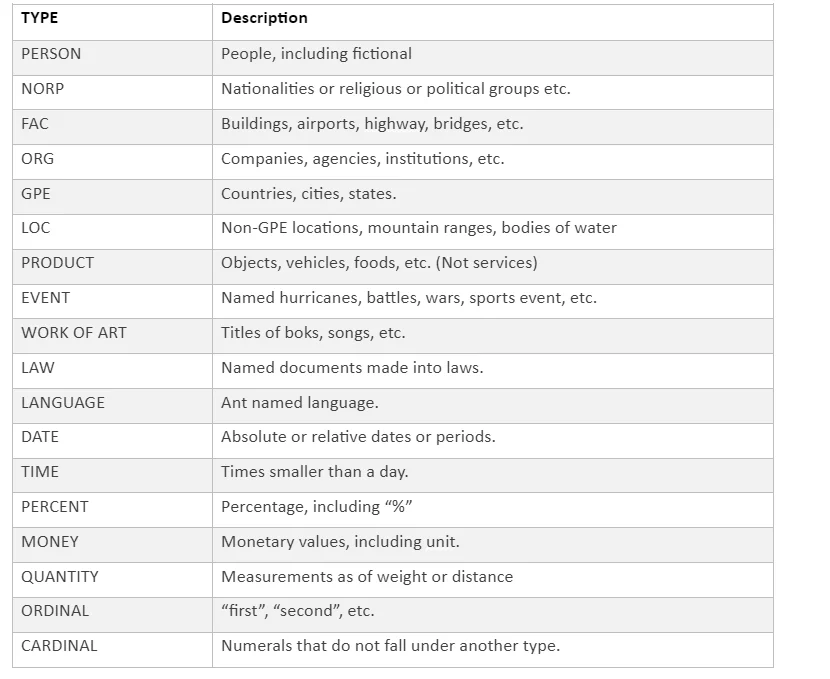Select the TIME type cell
Screen dimensions: 830x679
(40, 472)
